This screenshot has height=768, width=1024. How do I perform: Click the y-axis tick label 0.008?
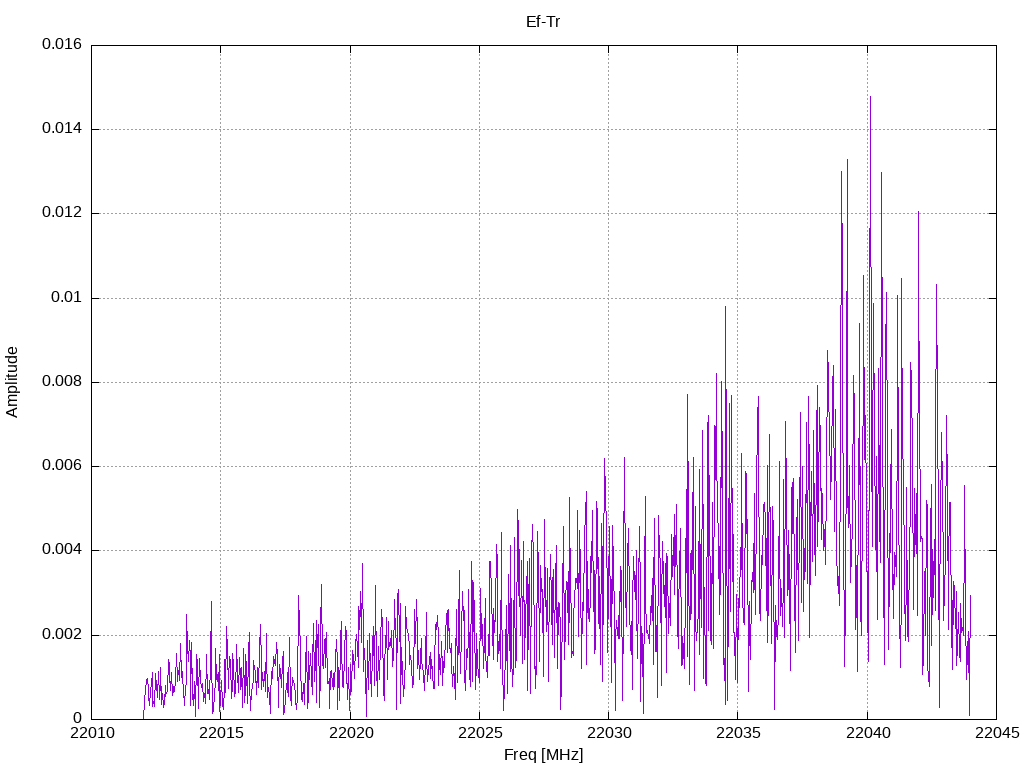pos(62,382)
